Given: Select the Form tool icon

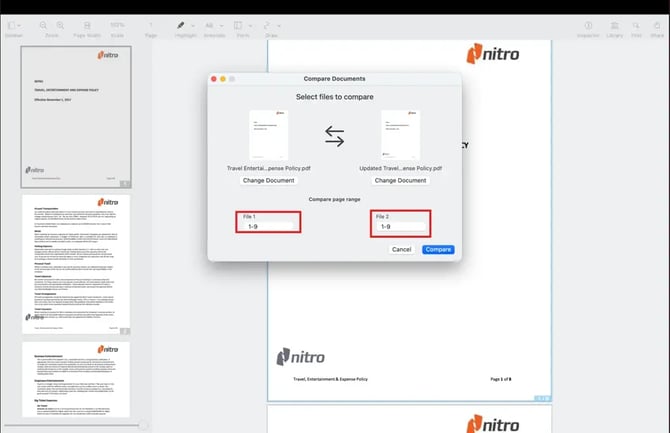Looking at the screenshot, I should coord(238,26).
